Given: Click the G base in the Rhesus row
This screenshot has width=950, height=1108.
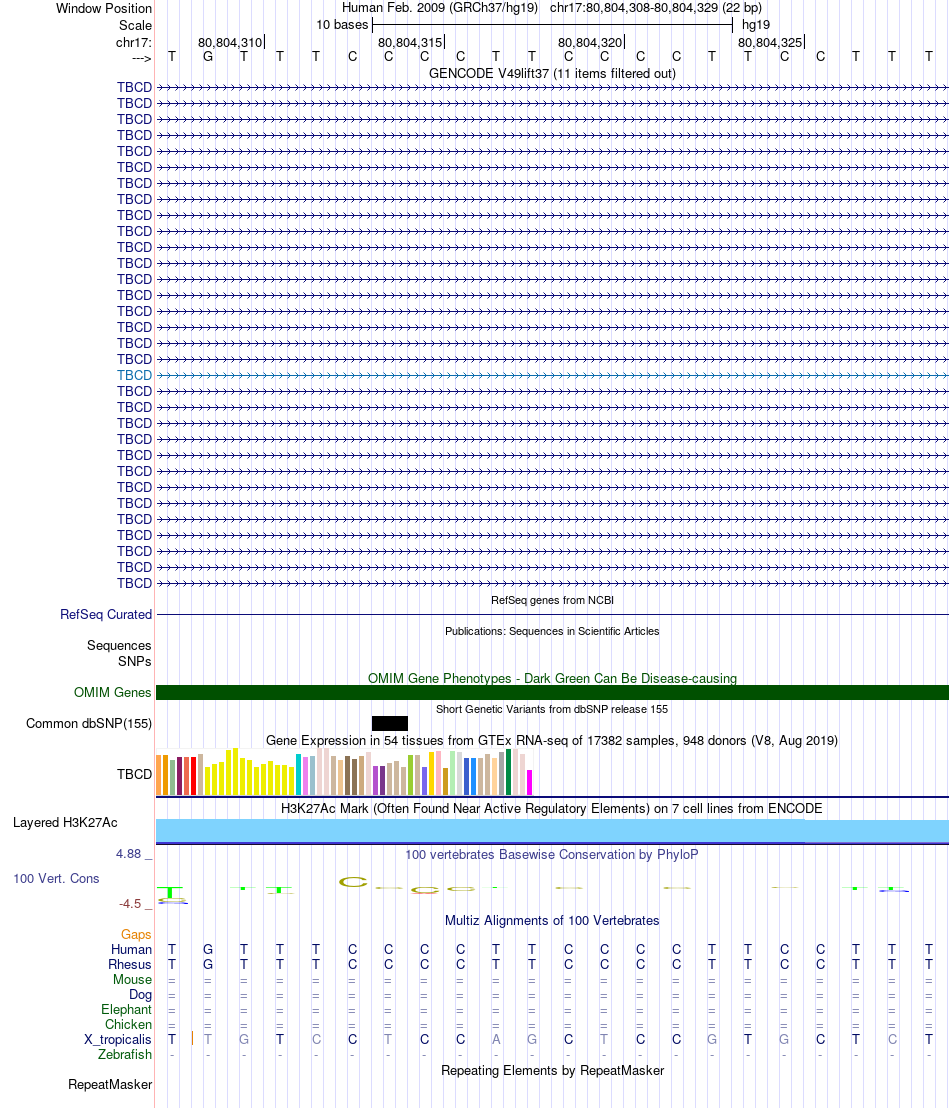Looking at the screenshot, I should click(x=208, y=965).
